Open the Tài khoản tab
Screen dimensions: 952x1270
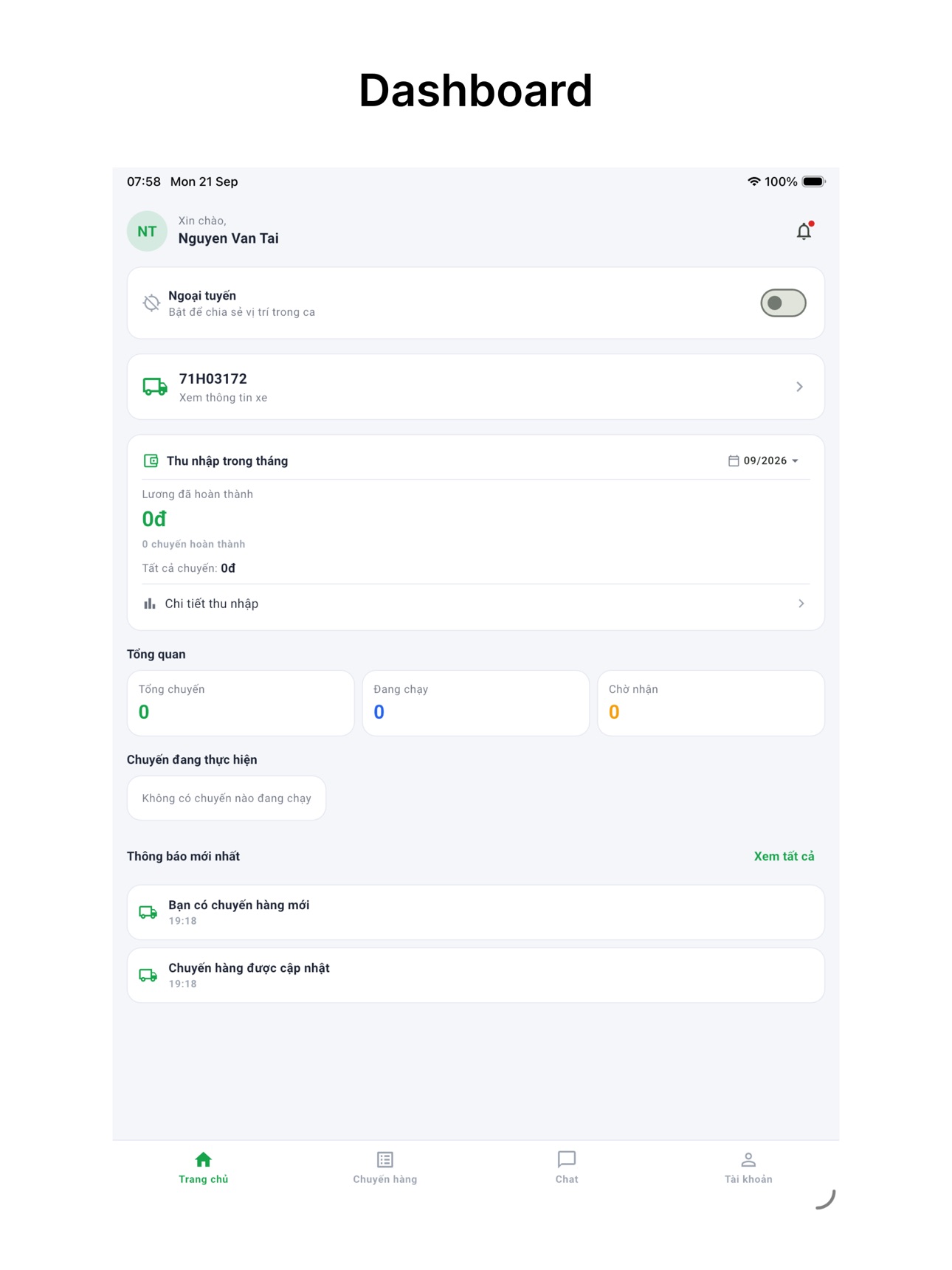(748, 1167)
